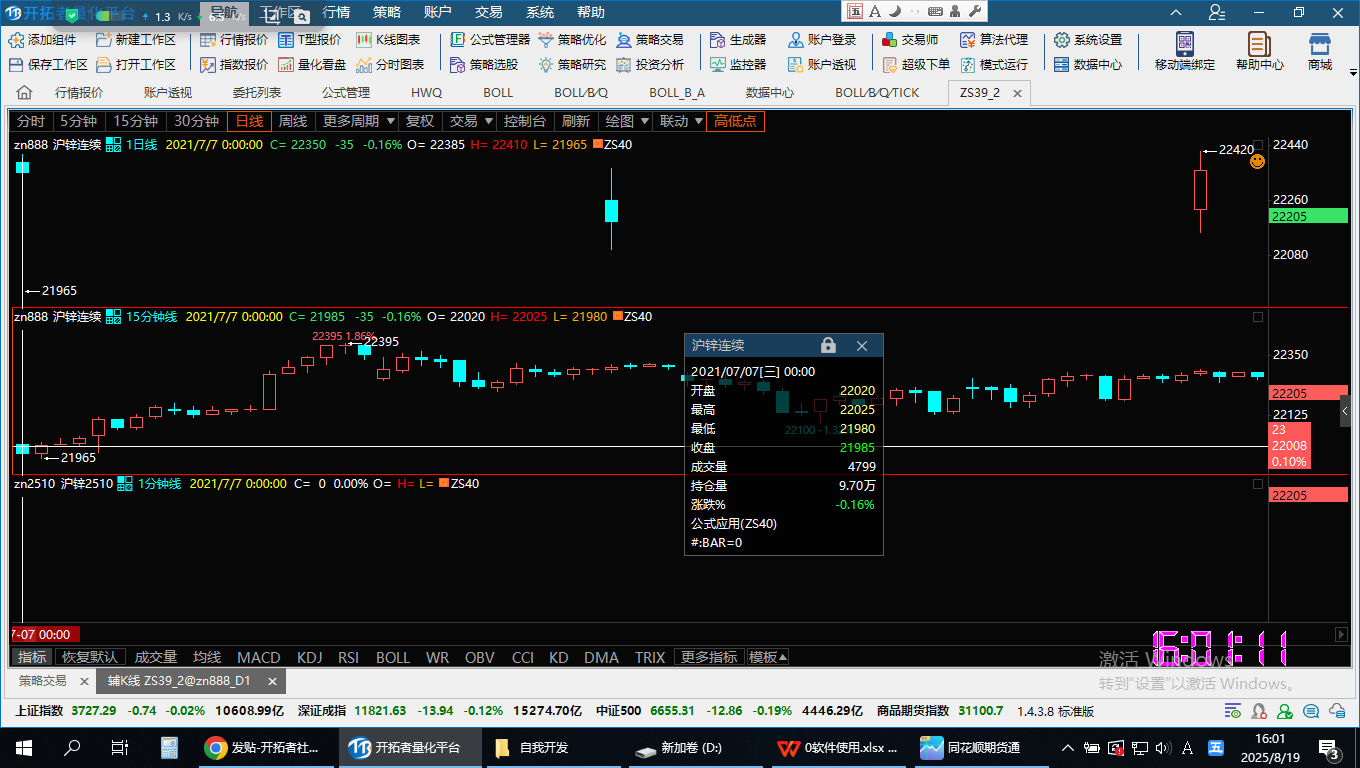Open 行情报价 quote list in toolbar
The height and width of the screenshot is (768, 1360).
pyautogui.click(x=234, y=40)
